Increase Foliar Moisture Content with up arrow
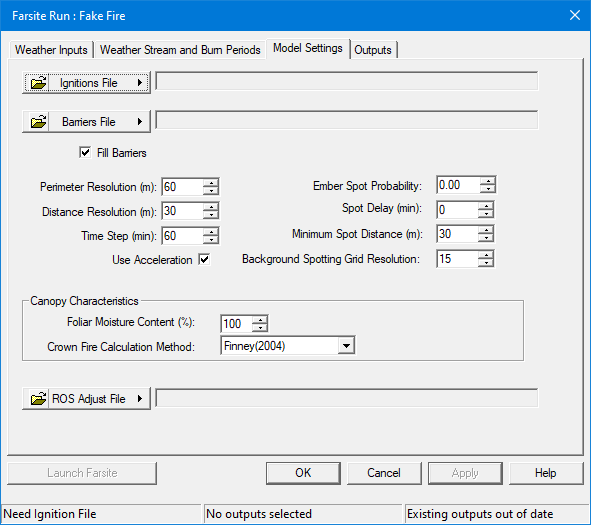The height and width of the screenshot is (525, 591). (260, 319)
